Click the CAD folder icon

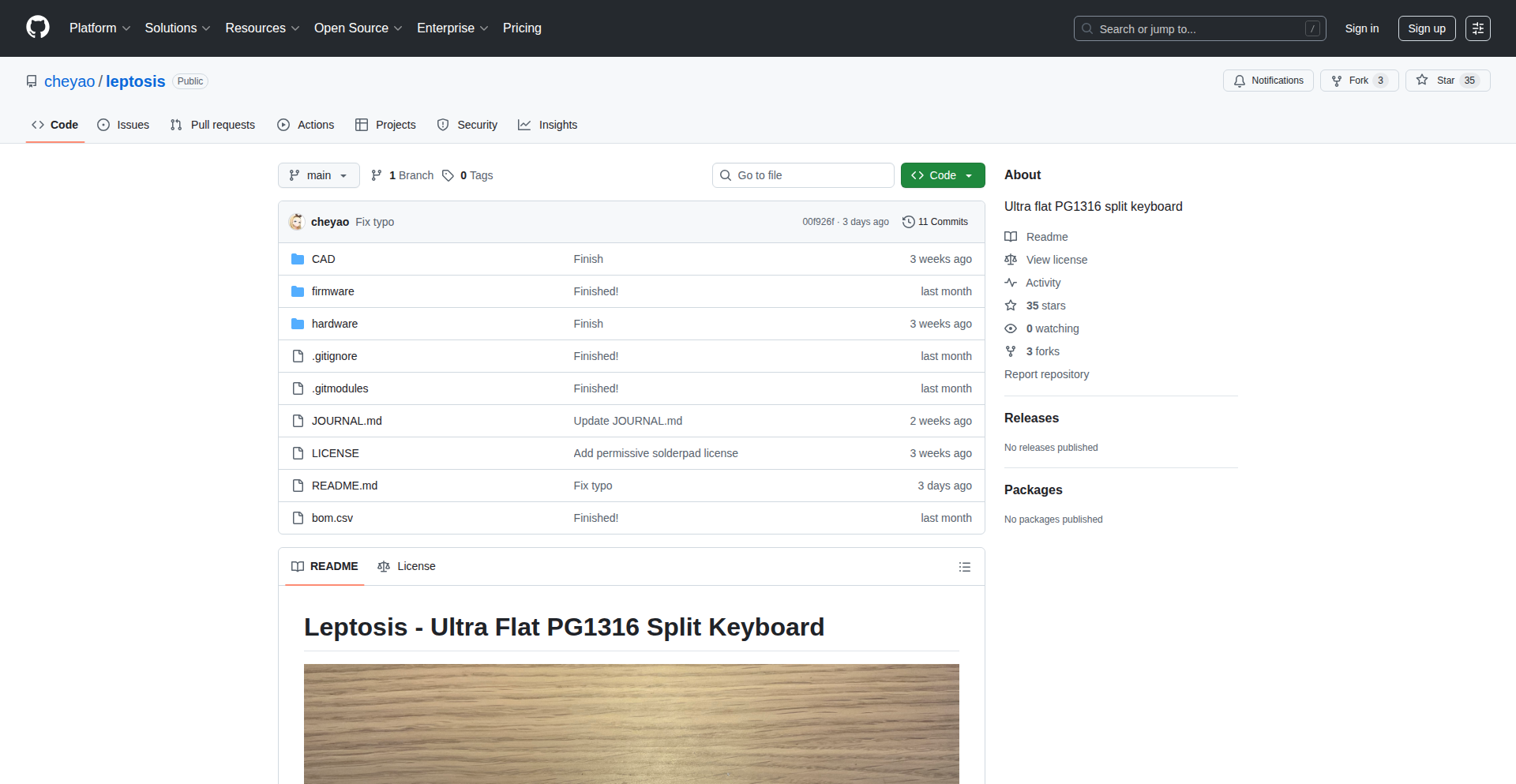pos(298,259)
